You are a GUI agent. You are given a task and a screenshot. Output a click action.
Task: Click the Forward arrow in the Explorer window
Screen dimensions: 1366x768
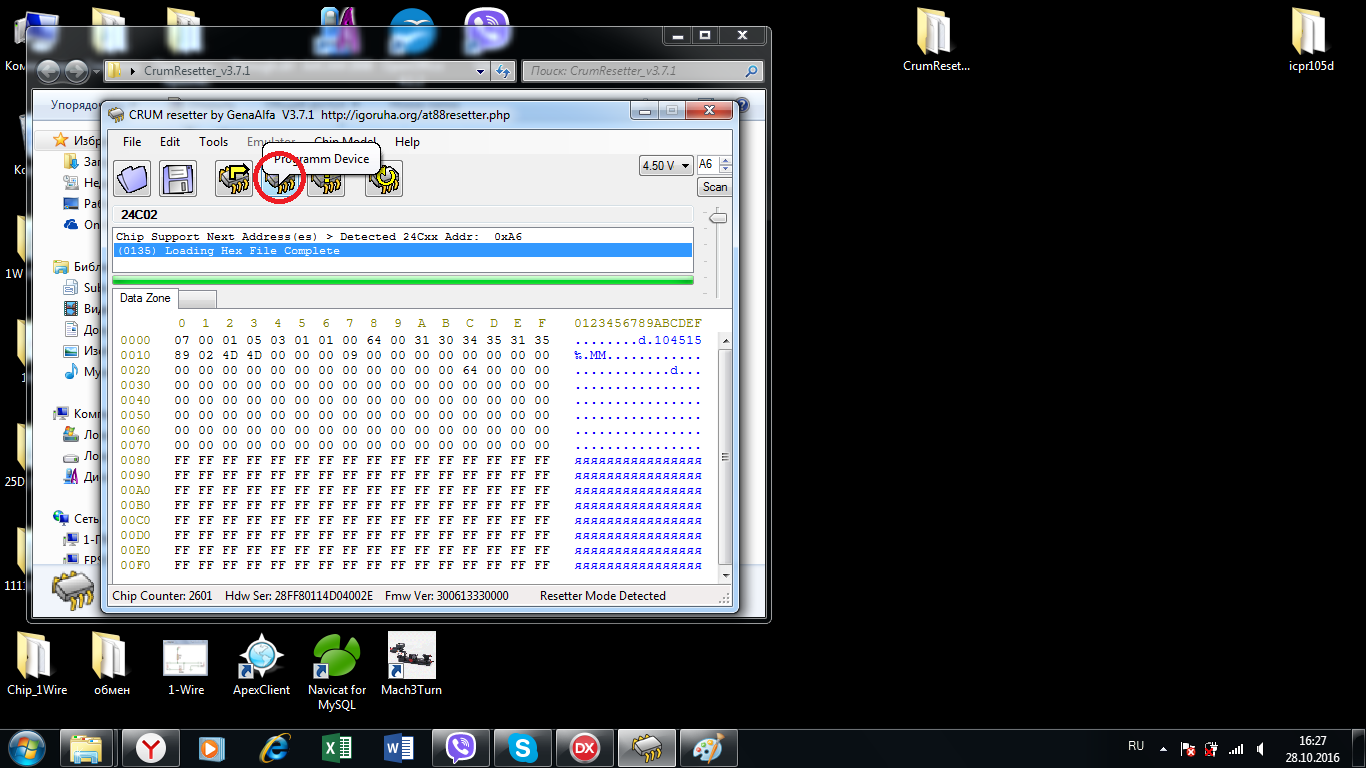click(77, 71)
